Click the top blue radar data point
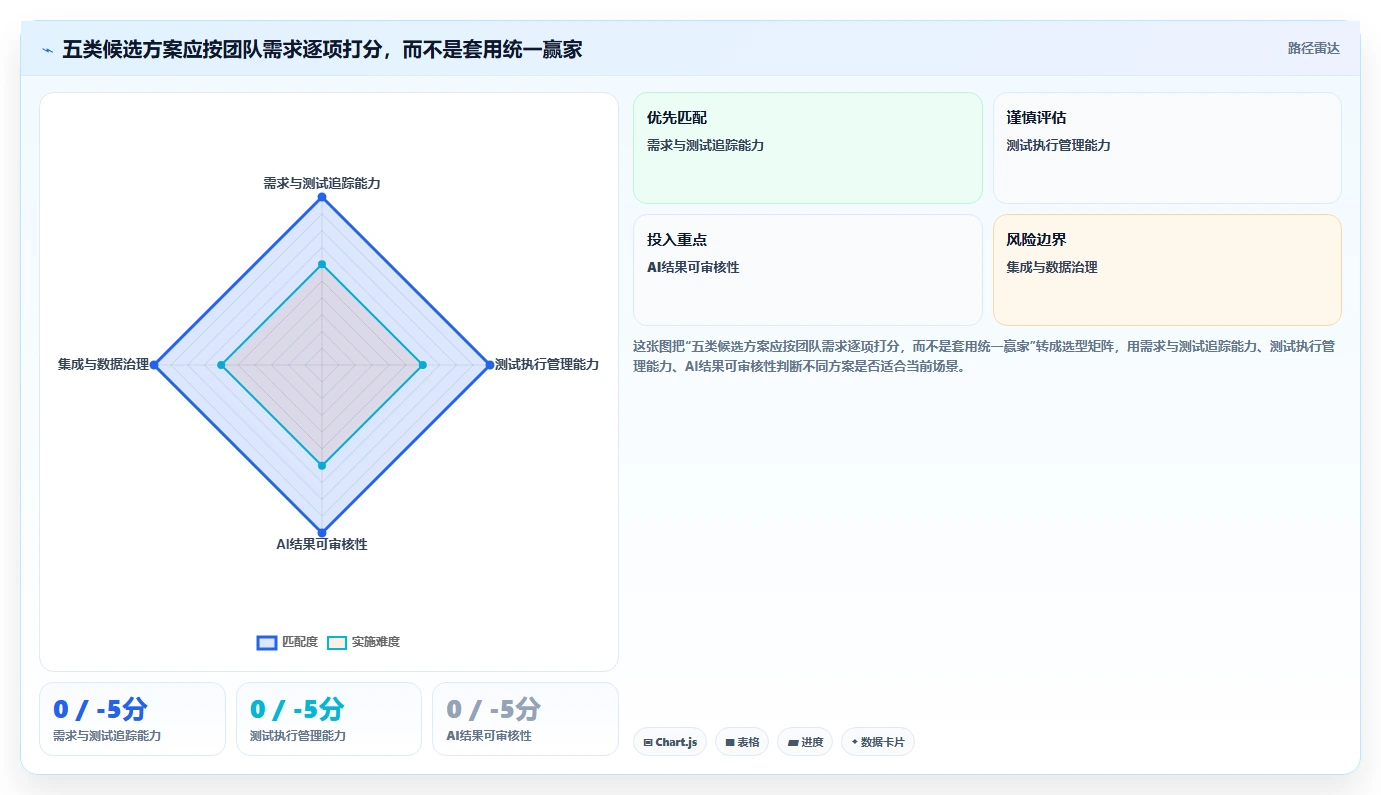The image size is (1381, 795). click(322, 198)
